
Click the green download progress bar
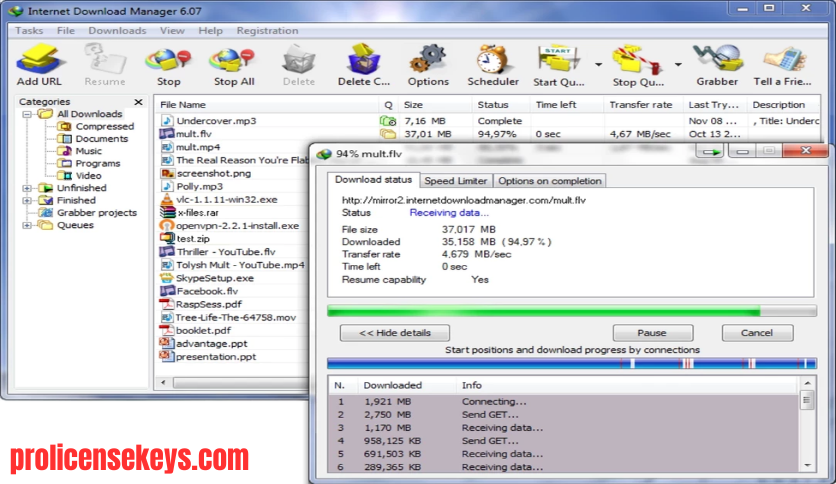(x=572, y=311)
